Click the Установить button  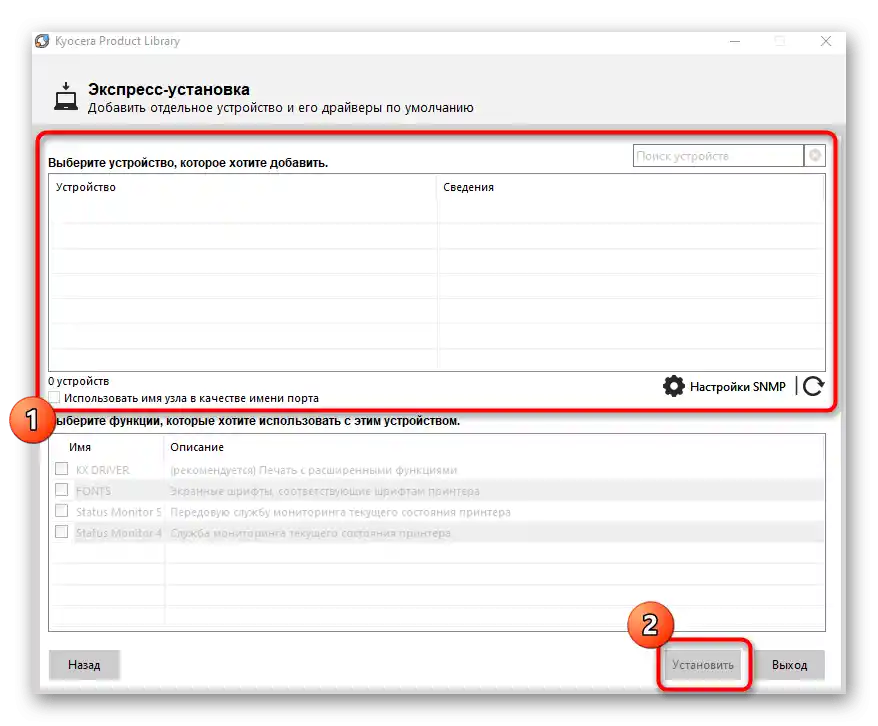[703, 664]
